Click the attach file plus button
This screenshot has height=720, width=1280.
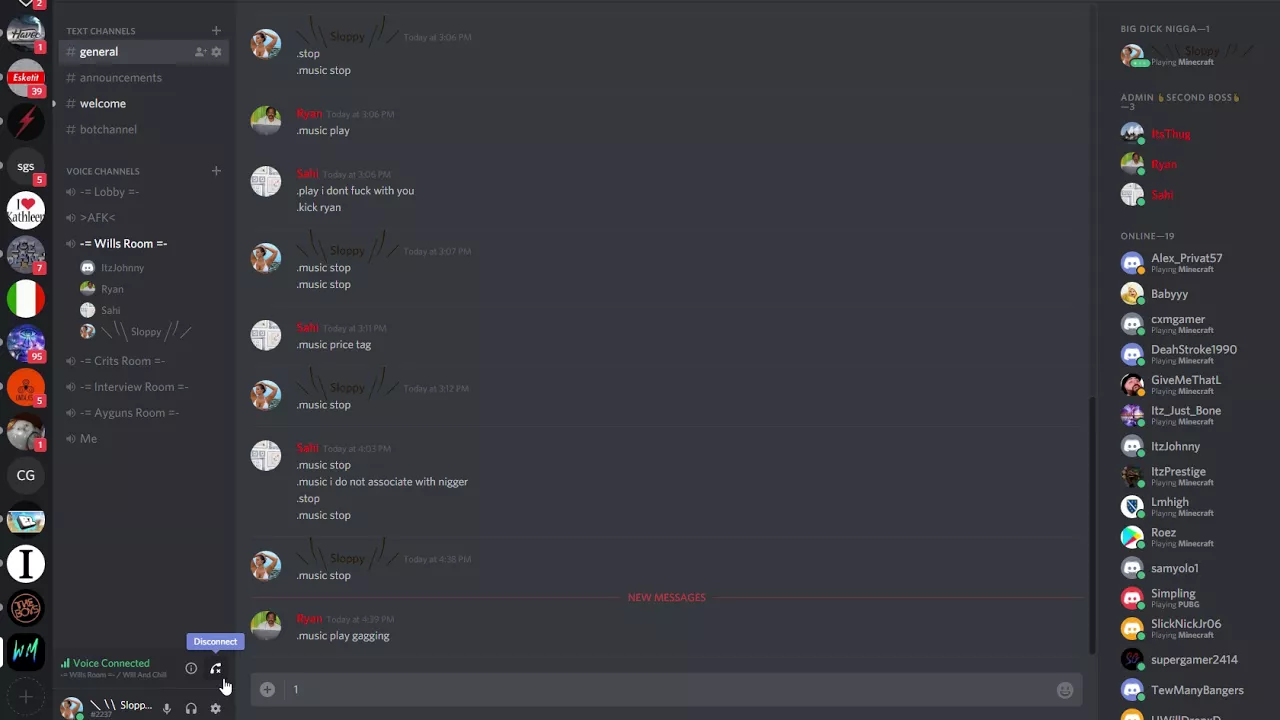[267, 689]
